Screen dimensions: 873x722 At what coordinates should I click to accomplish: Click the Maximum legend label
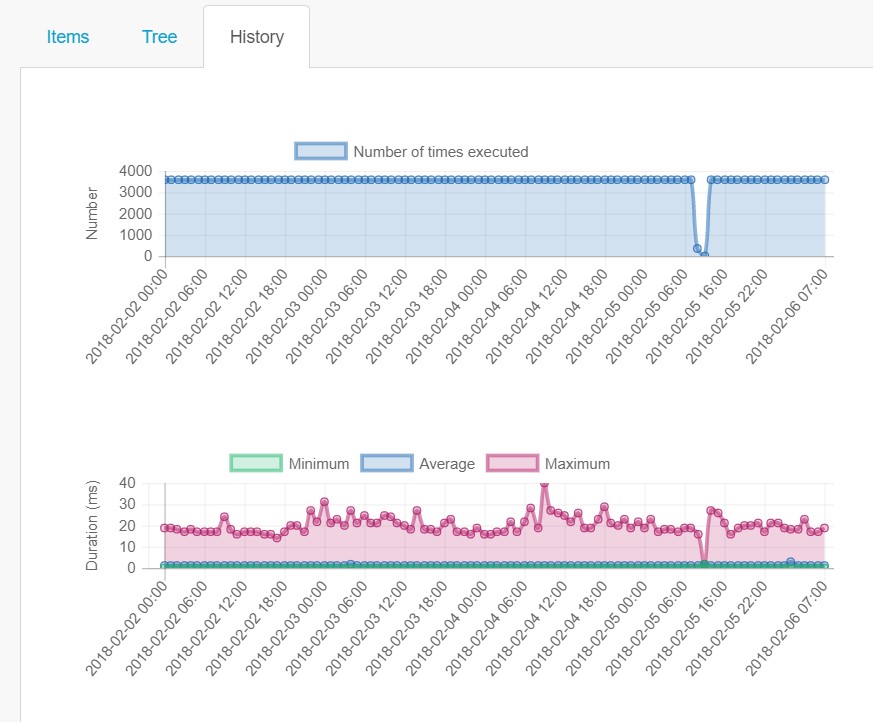tap(577, 464)
